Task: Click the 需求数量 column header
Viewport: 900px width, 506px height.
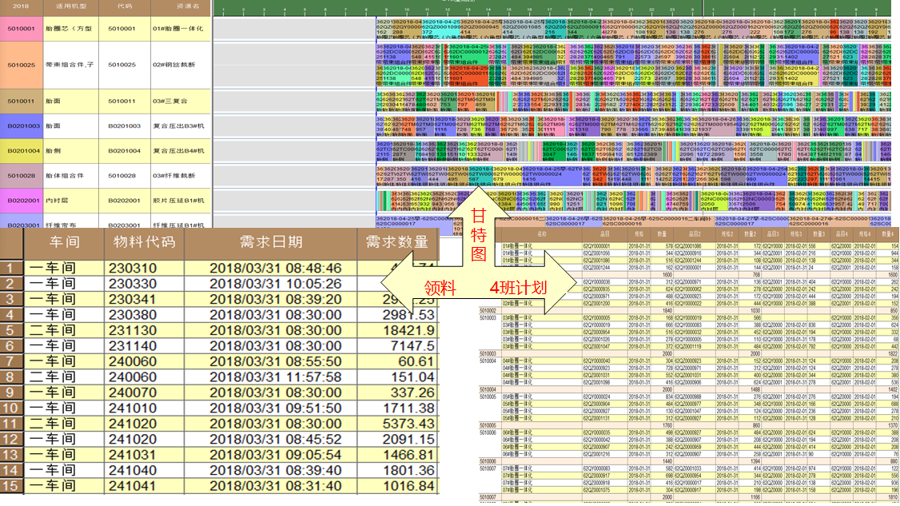Action: coord(397,242)
